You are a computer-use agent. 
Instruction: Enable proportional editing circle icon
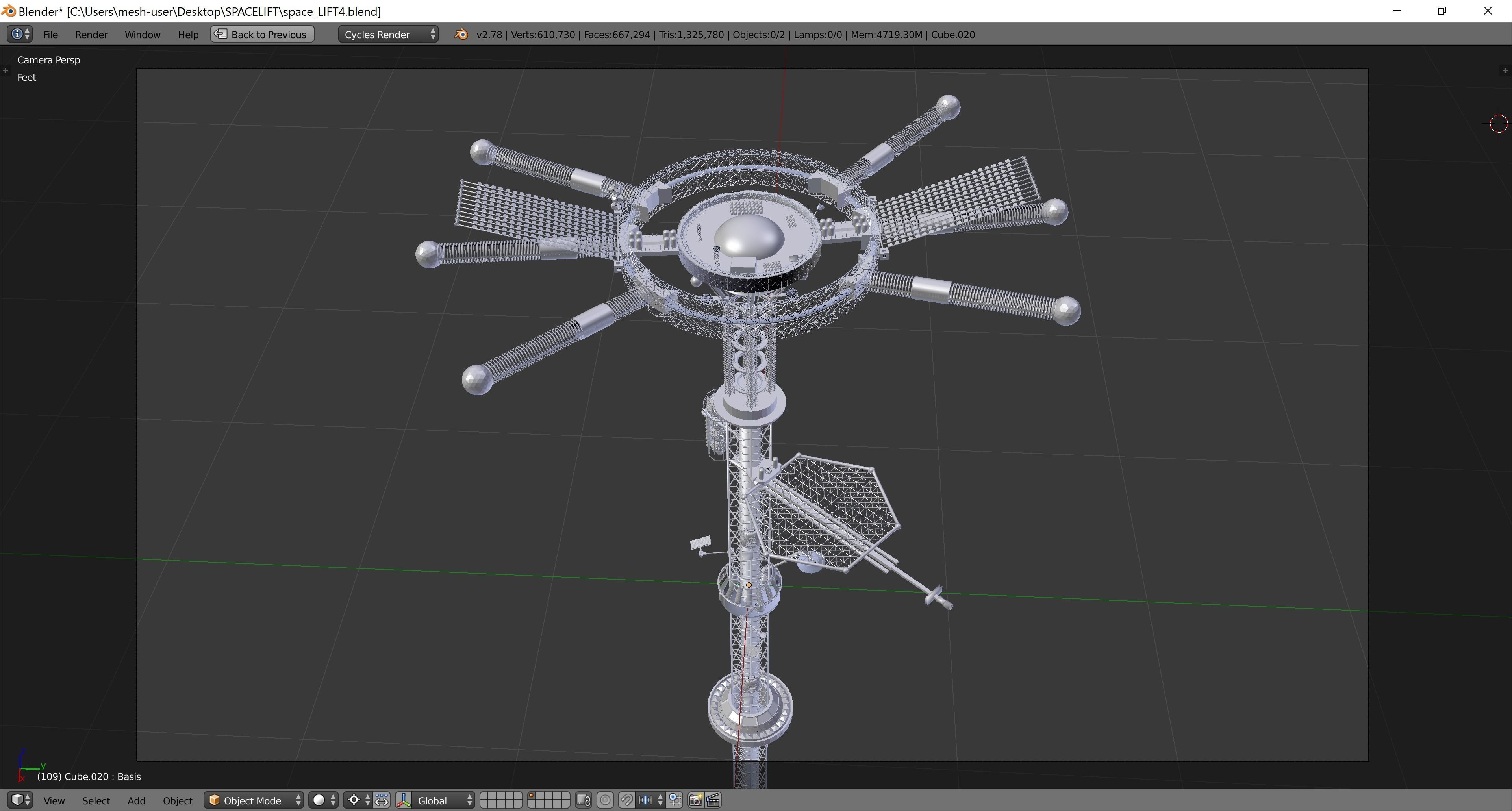605,800
